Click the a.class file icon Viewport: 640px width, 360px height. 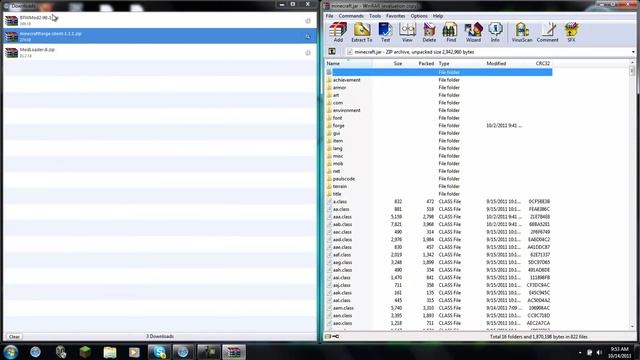(329, 202)
